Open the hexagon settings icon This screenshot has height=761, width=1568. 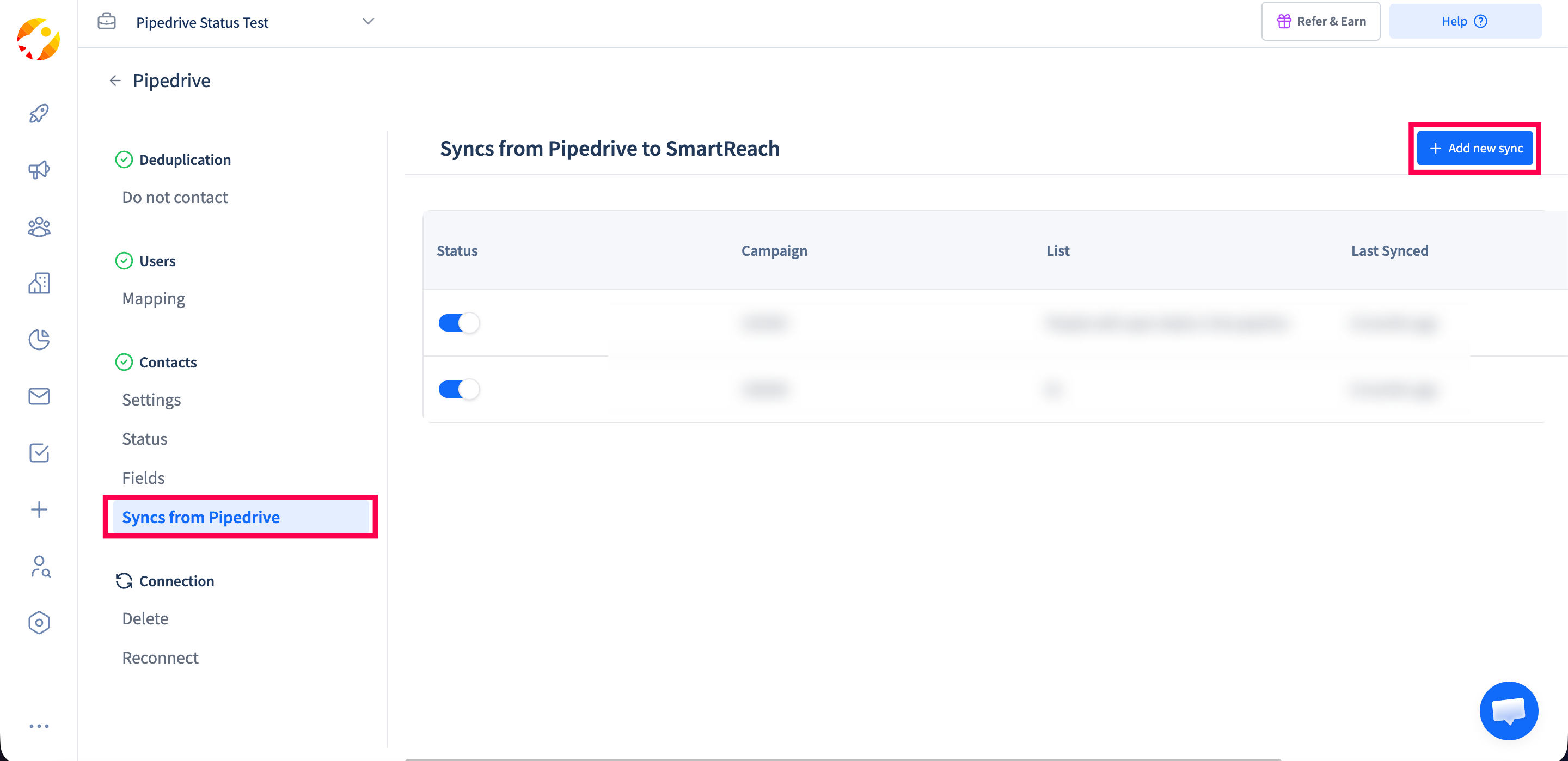(x=39, y=622)
